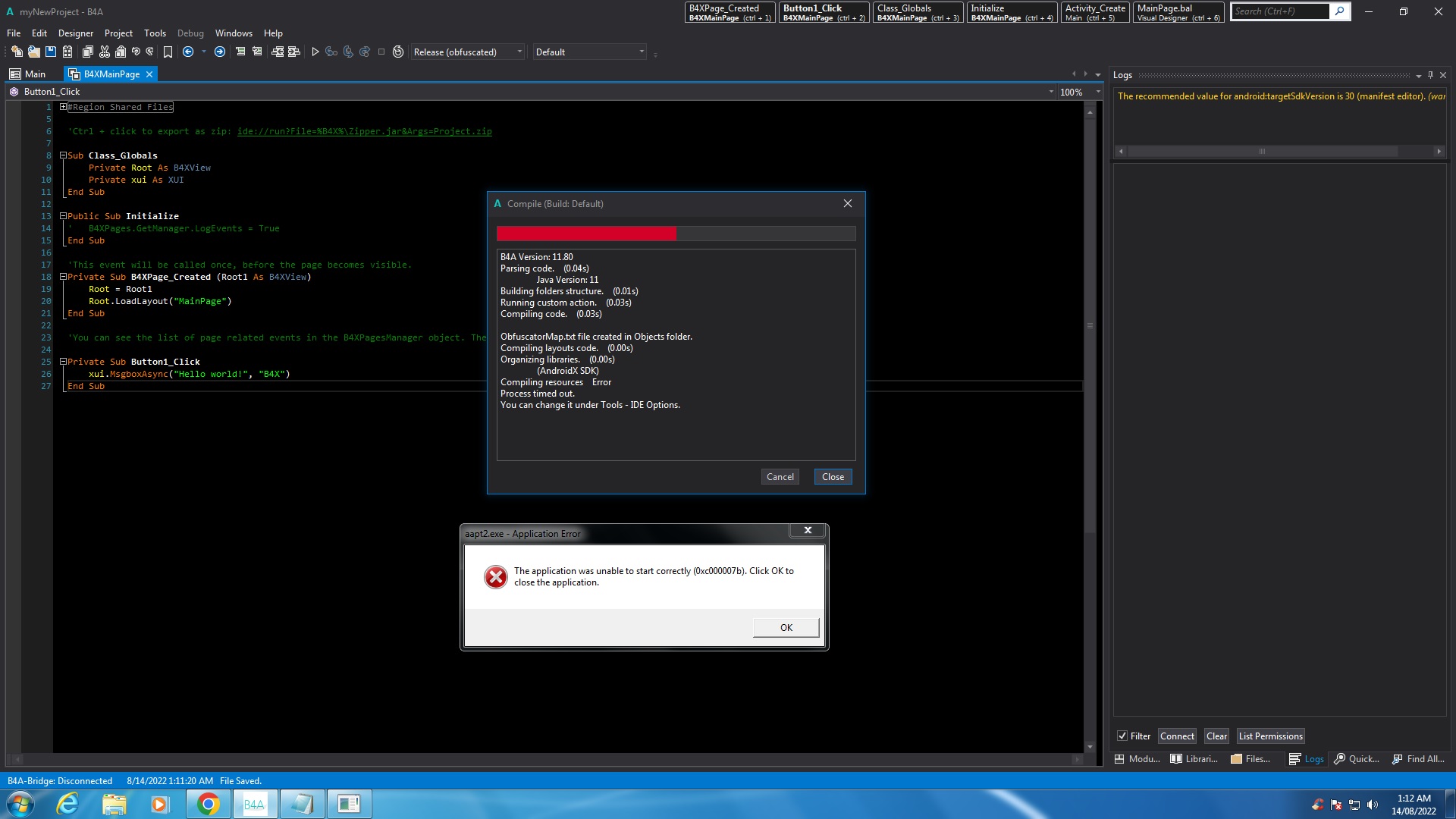This screenshot has height=819, width=1456.
Task: Click the Save file toolbar icon
Action: click(51, 52)
